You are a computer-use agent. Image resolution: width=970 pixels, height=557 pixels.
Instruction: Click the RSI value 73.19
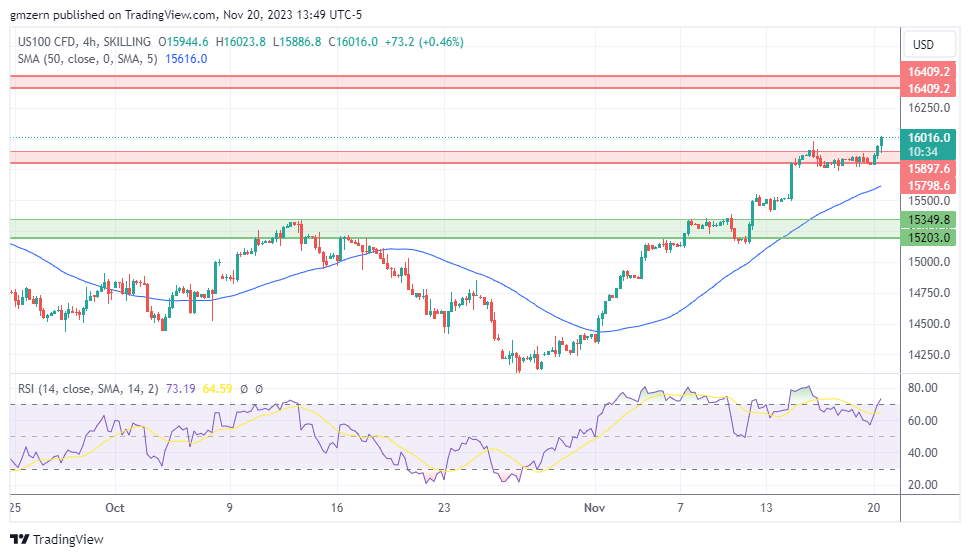181,389
